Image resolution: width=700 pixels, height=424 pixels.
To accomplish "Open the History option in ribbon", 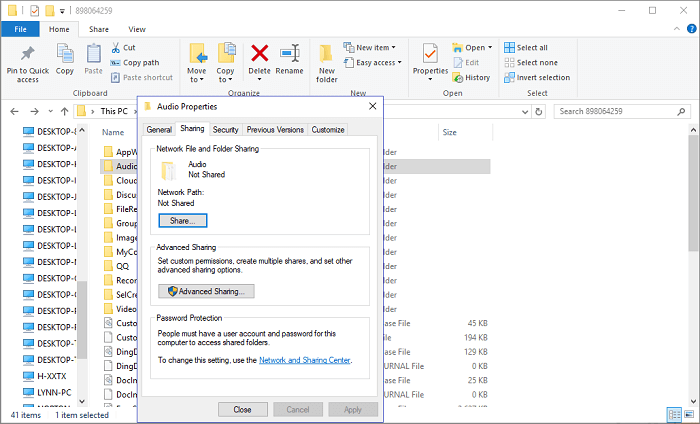I will (470, 77).
